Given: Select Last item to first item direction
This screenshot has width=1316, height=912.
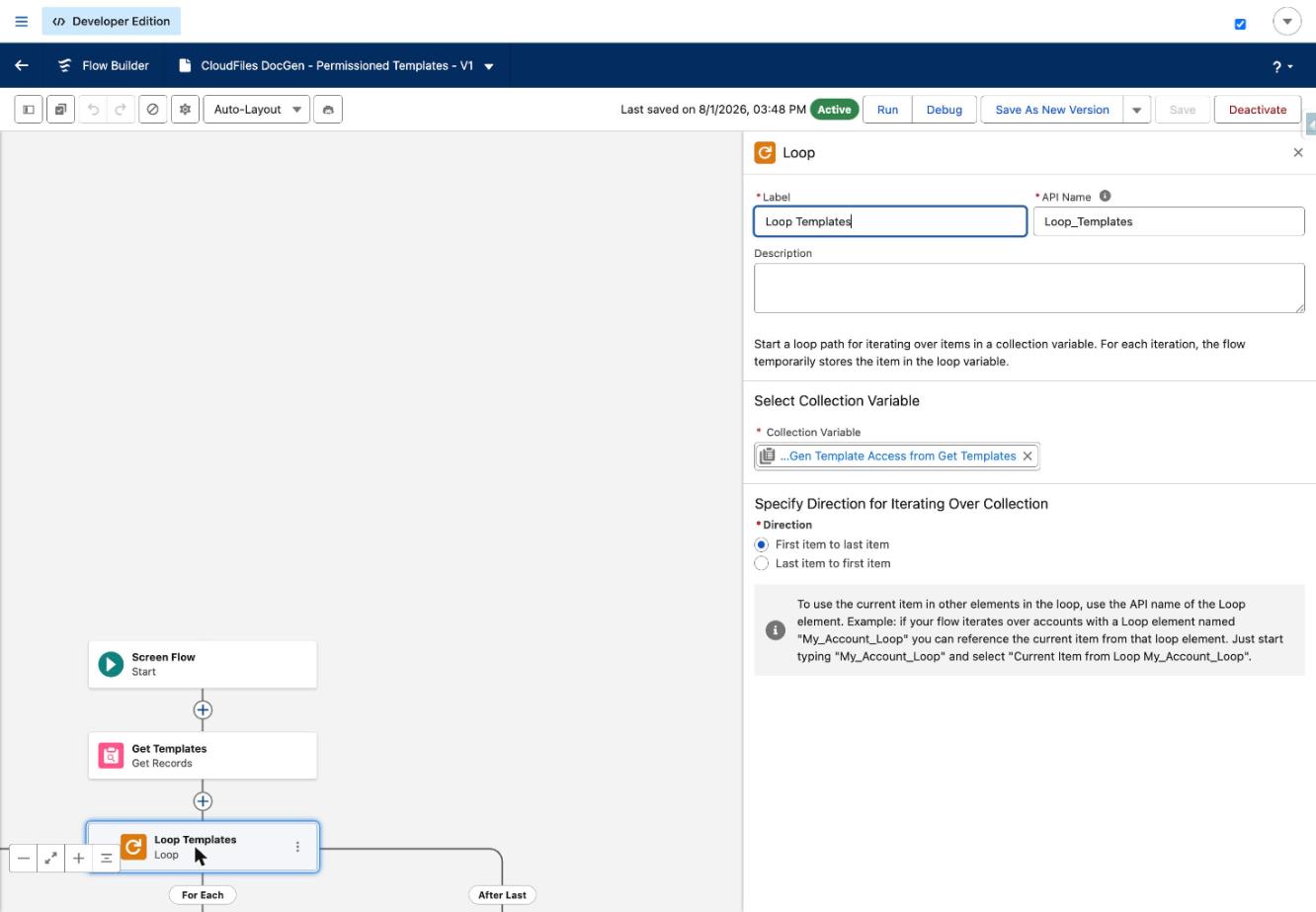Looking at the screenshot, I should tap(761, 563).
